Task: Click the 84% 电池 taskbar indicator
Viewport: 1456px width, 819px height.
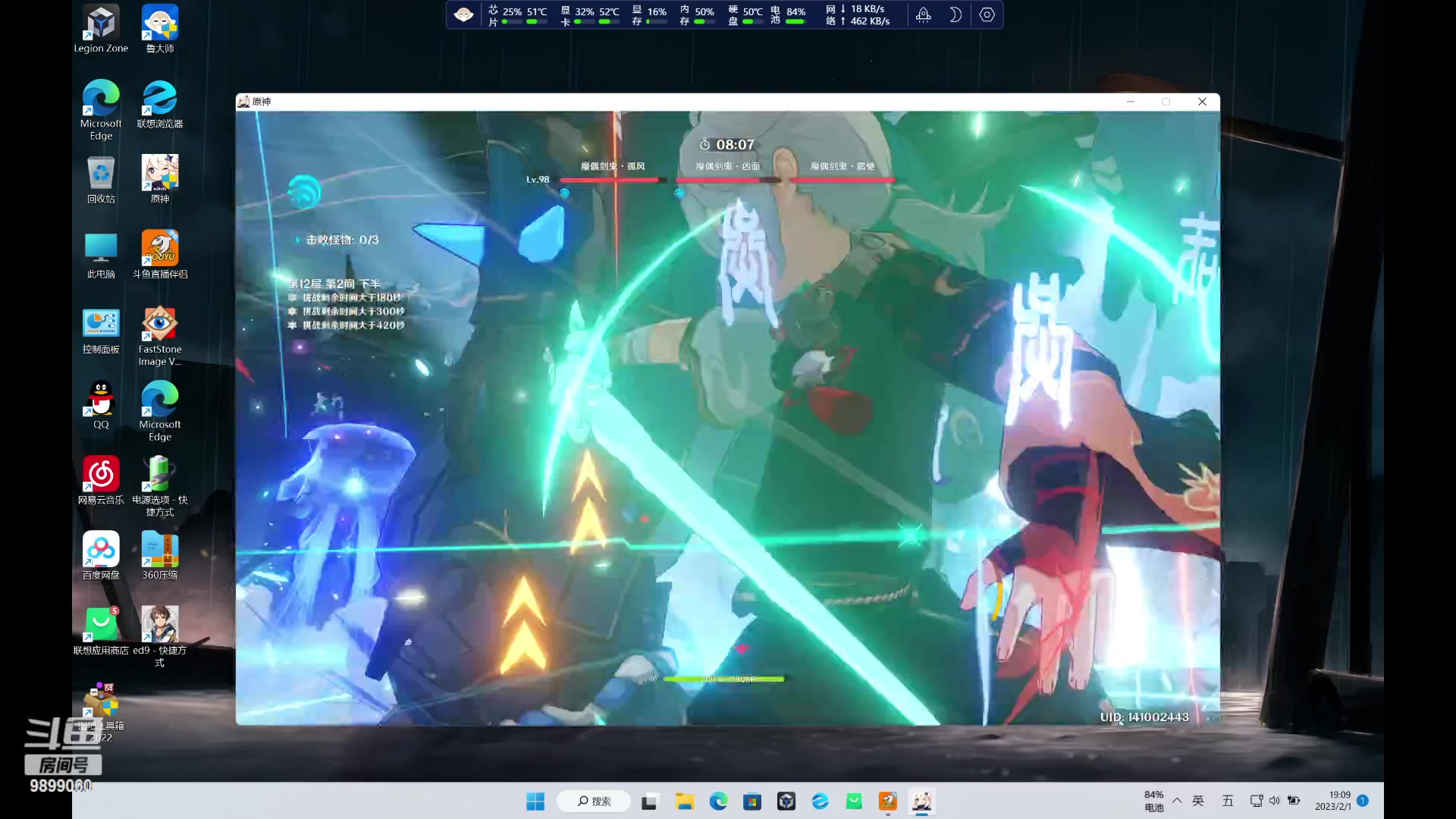Action: 1153,801
